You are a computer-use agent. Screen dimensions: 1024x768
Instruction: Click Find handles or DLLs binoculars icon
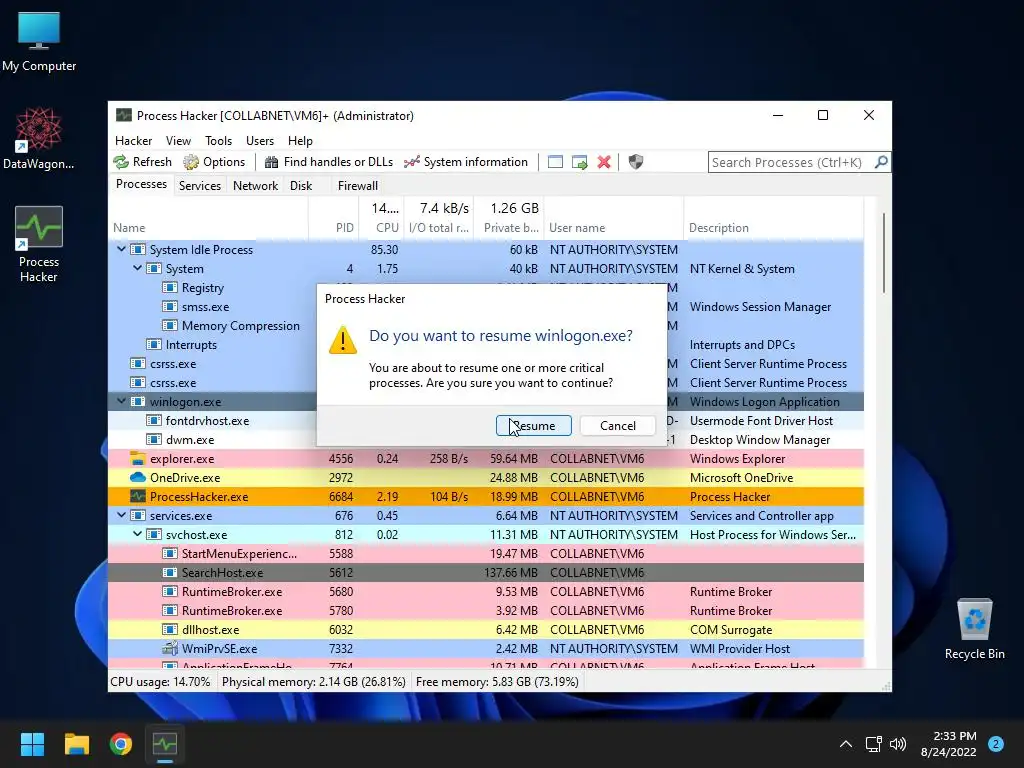272,162
